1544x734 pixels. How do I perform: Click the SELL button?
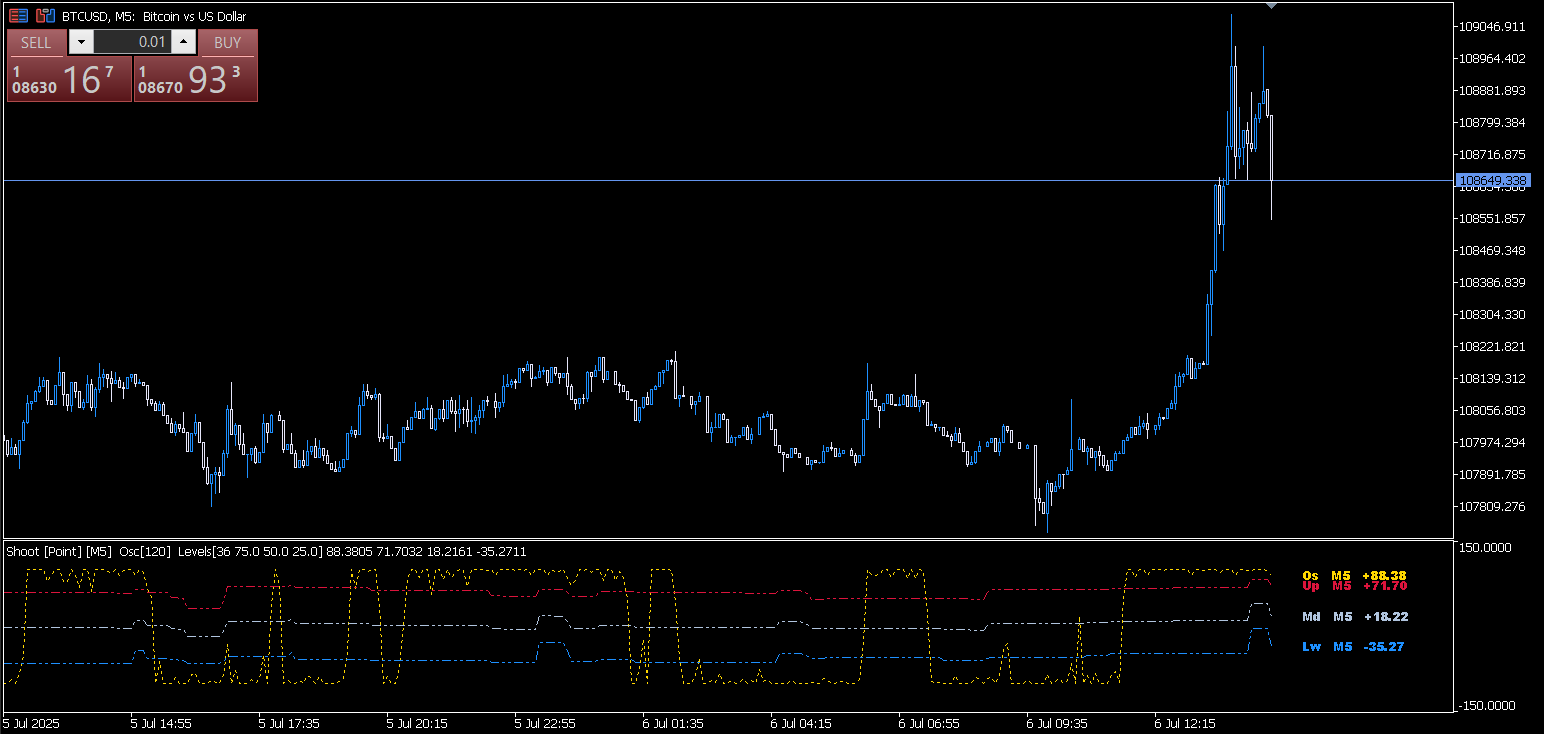click(x=36, y=42)
